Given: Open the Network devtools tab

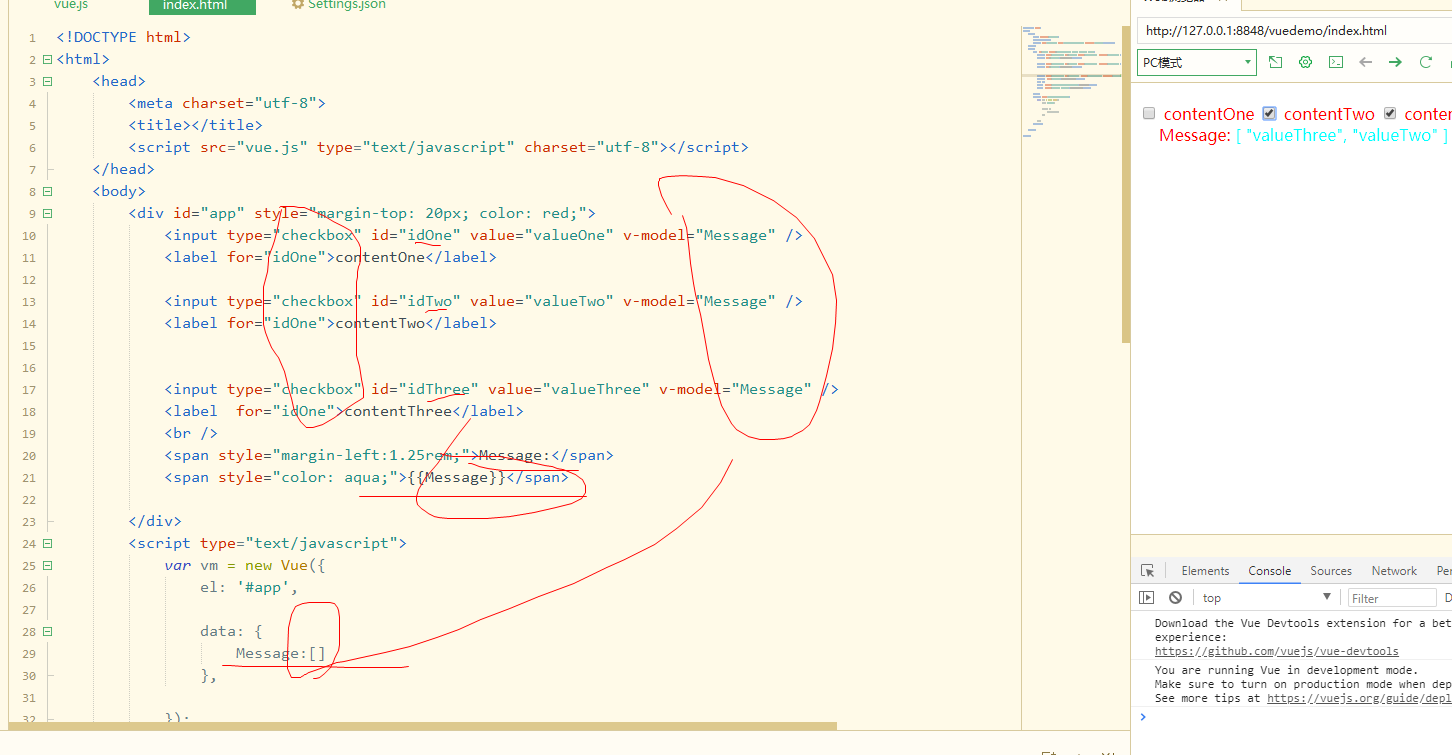Looking at the screenshot, I should click(1394, 571).
